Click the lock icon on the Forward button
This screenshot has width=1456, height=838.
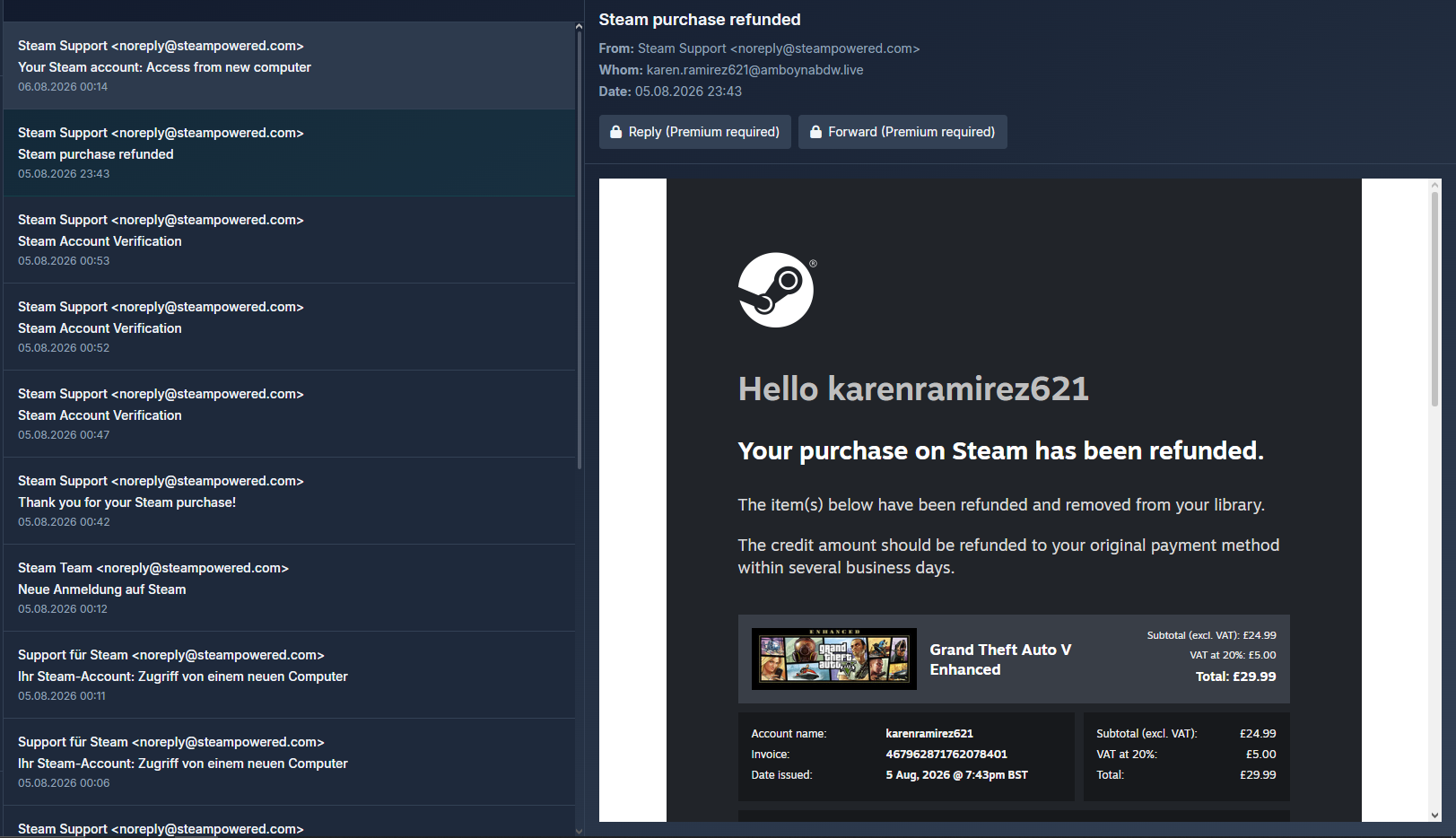coord(816,132)
